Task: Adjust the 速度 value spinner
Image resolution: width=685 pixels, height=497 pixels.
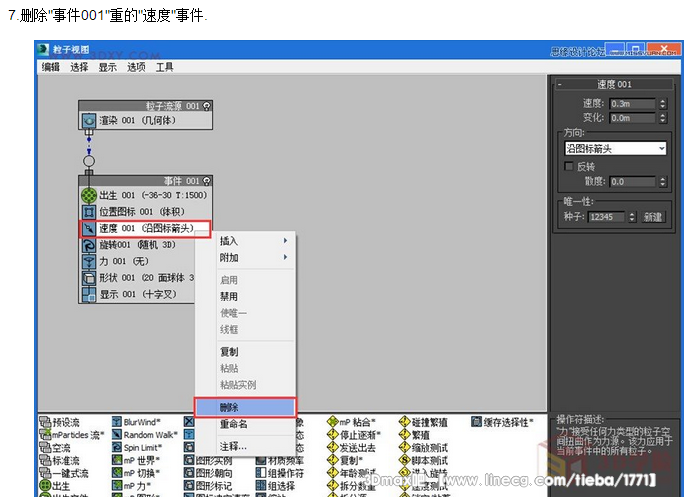Action: (663, 104)
